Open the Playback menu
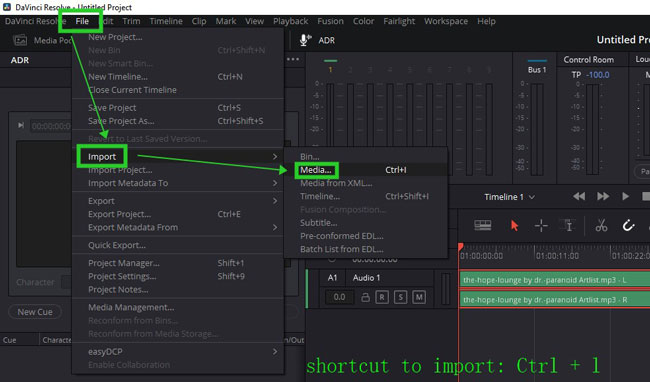Image resolution: width=650 pixels, height=382 pixels. point(290,21)
